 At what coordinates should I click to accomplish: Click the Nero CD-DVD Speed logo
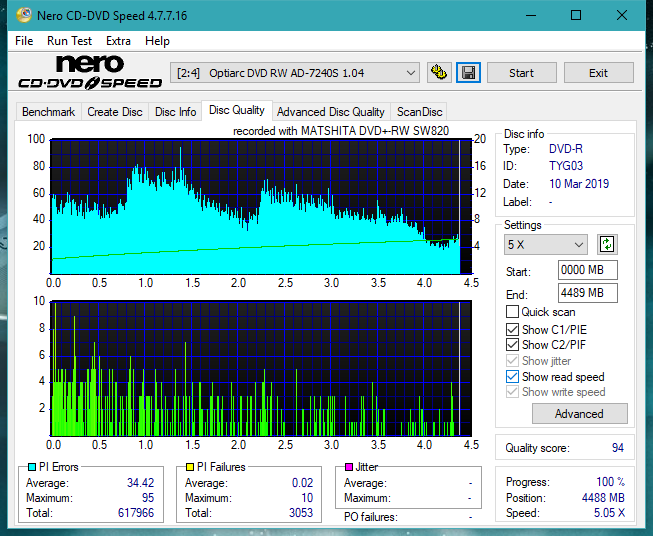coord(90,73)
